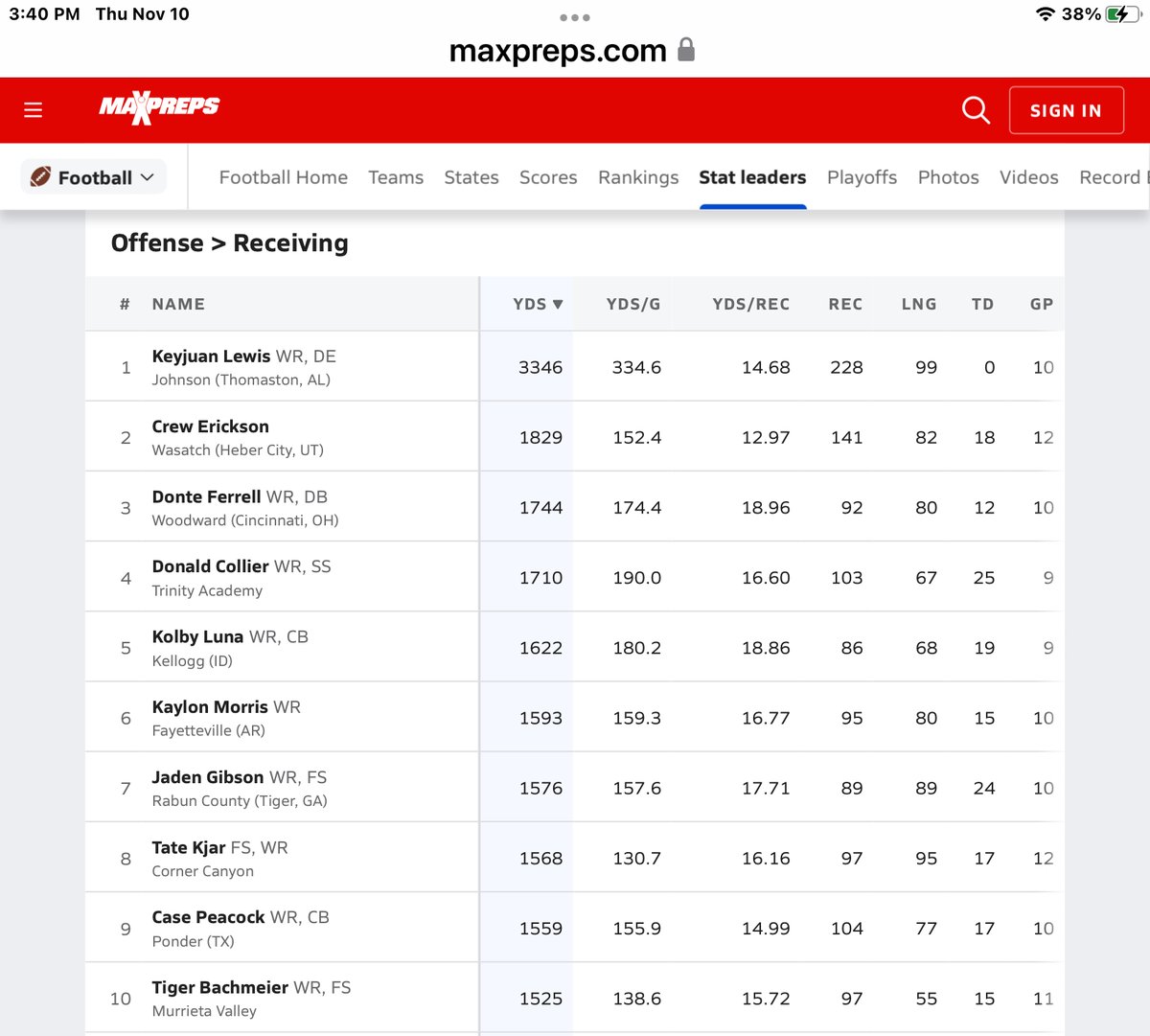Open Case Peacock player link

(208, 917)
